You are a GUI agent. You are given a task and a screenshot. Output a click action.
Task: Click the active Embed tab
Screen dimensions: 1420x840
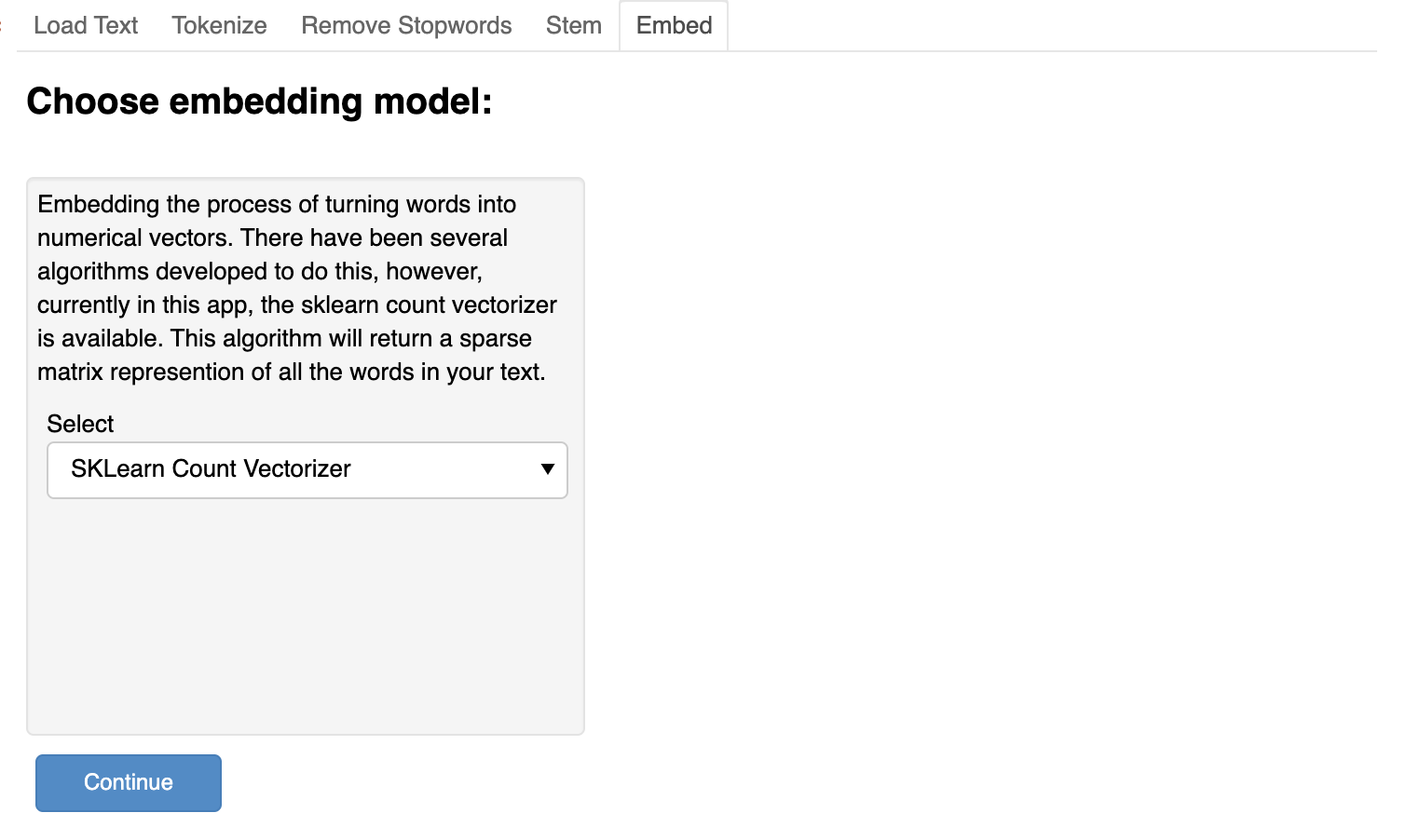(674, 25)
